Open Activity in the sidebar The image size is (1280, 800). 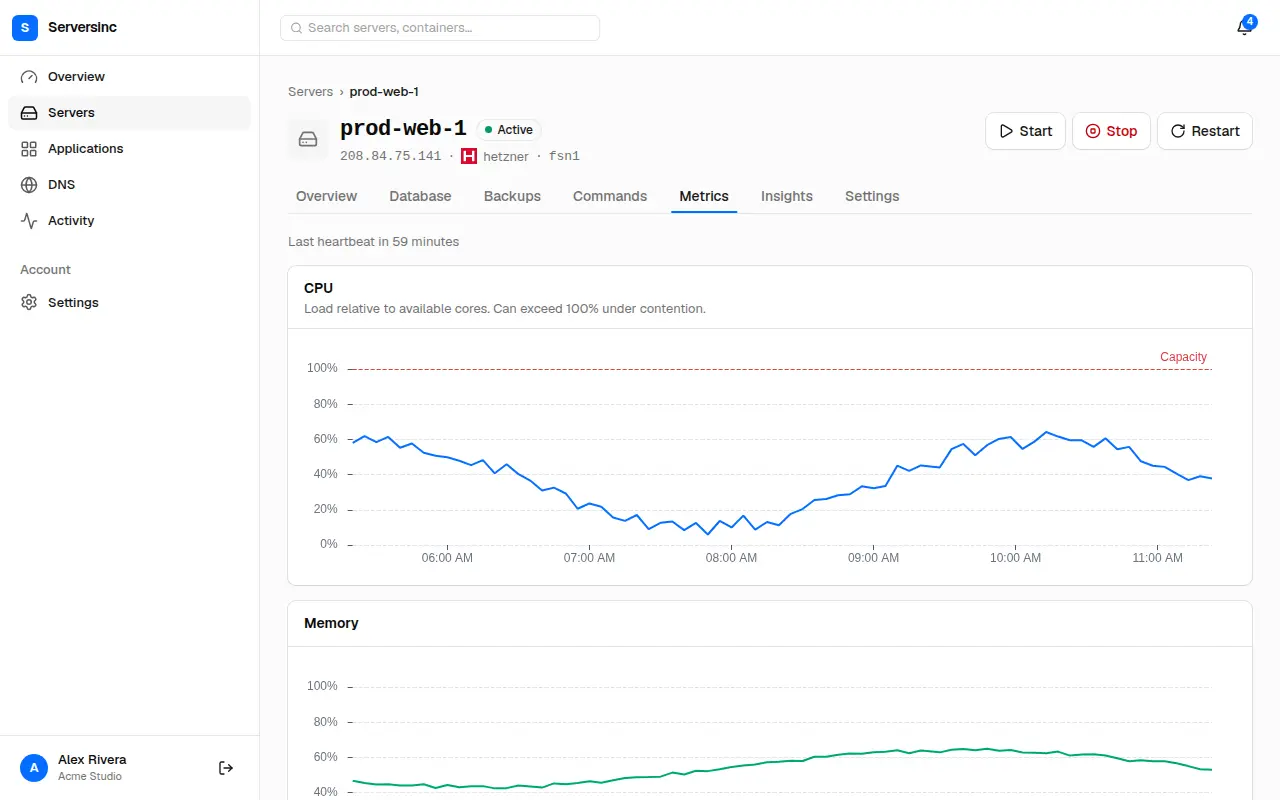(x=129, y=221)
